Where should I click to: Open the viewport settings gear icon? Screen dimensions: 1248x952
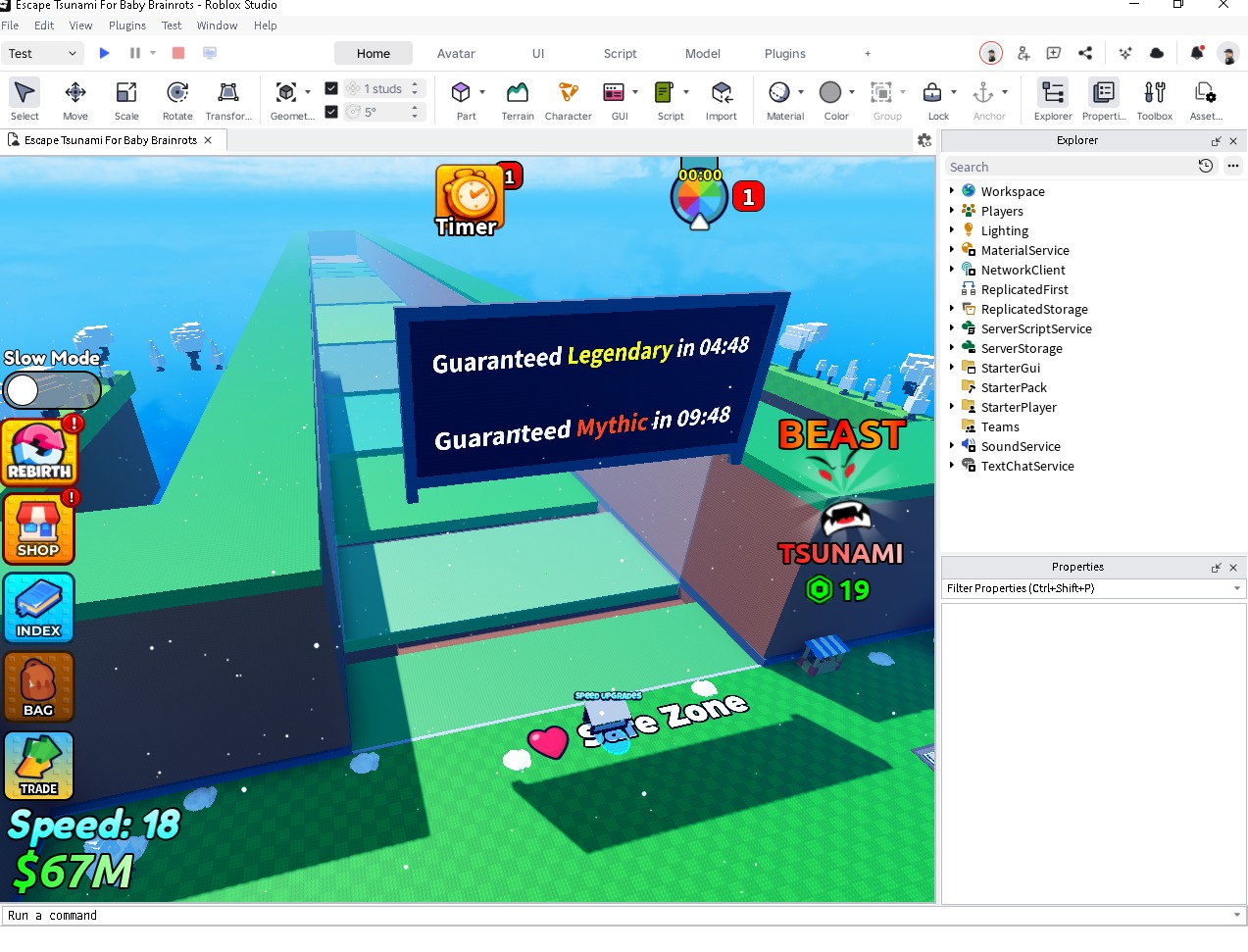[924, 140]
